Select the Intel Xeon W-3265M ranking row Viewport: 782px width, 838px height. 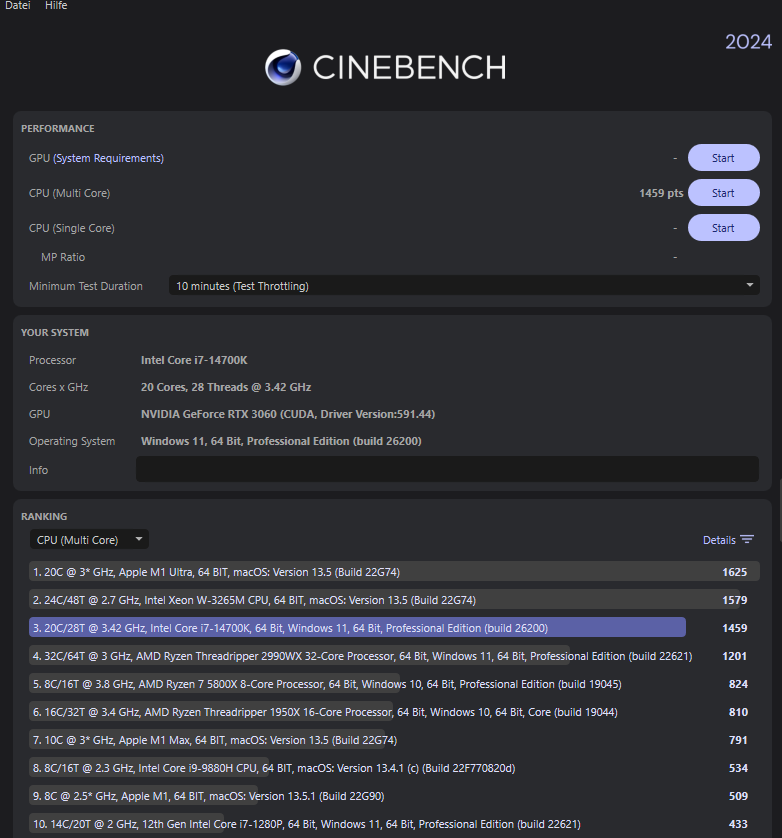pos(394,600)
